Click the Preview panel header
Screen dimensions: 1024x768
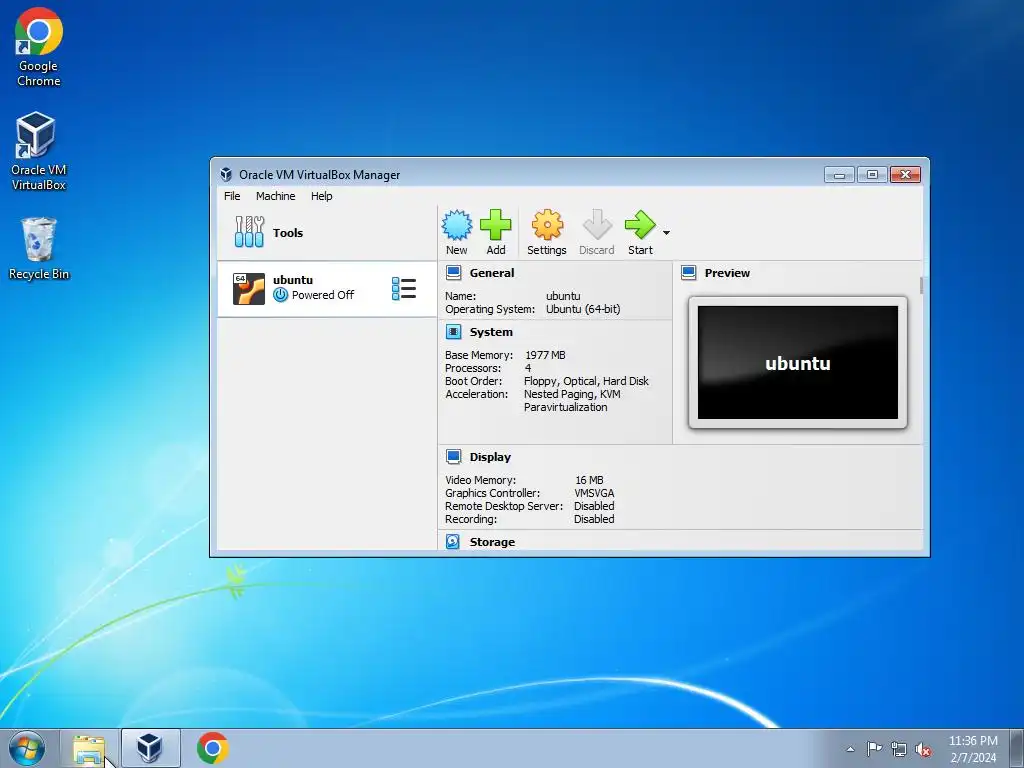(x=727, y=273)
